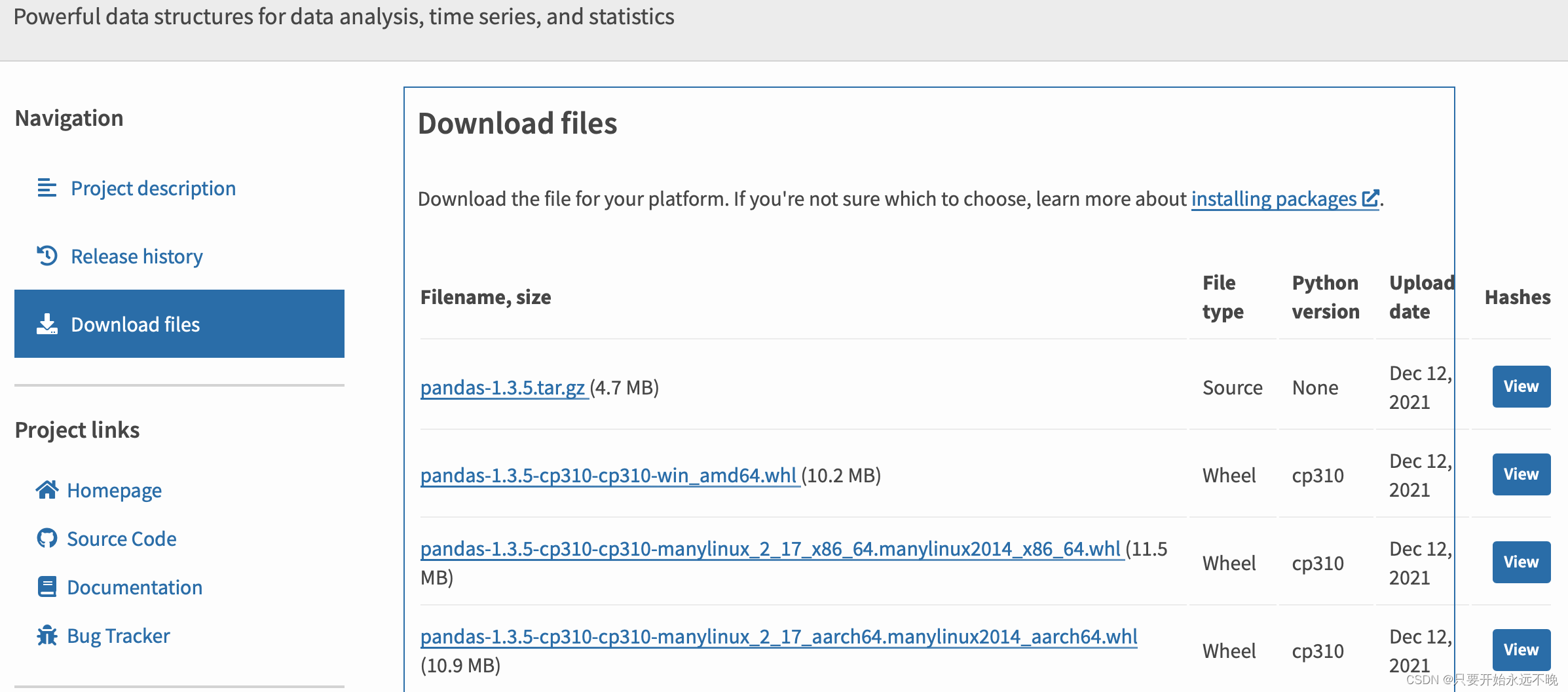Click the 'Navigation' sidebar heading
Image resolution: width=1568 pixels, height=692 pixels.
[x=69, y=118]
